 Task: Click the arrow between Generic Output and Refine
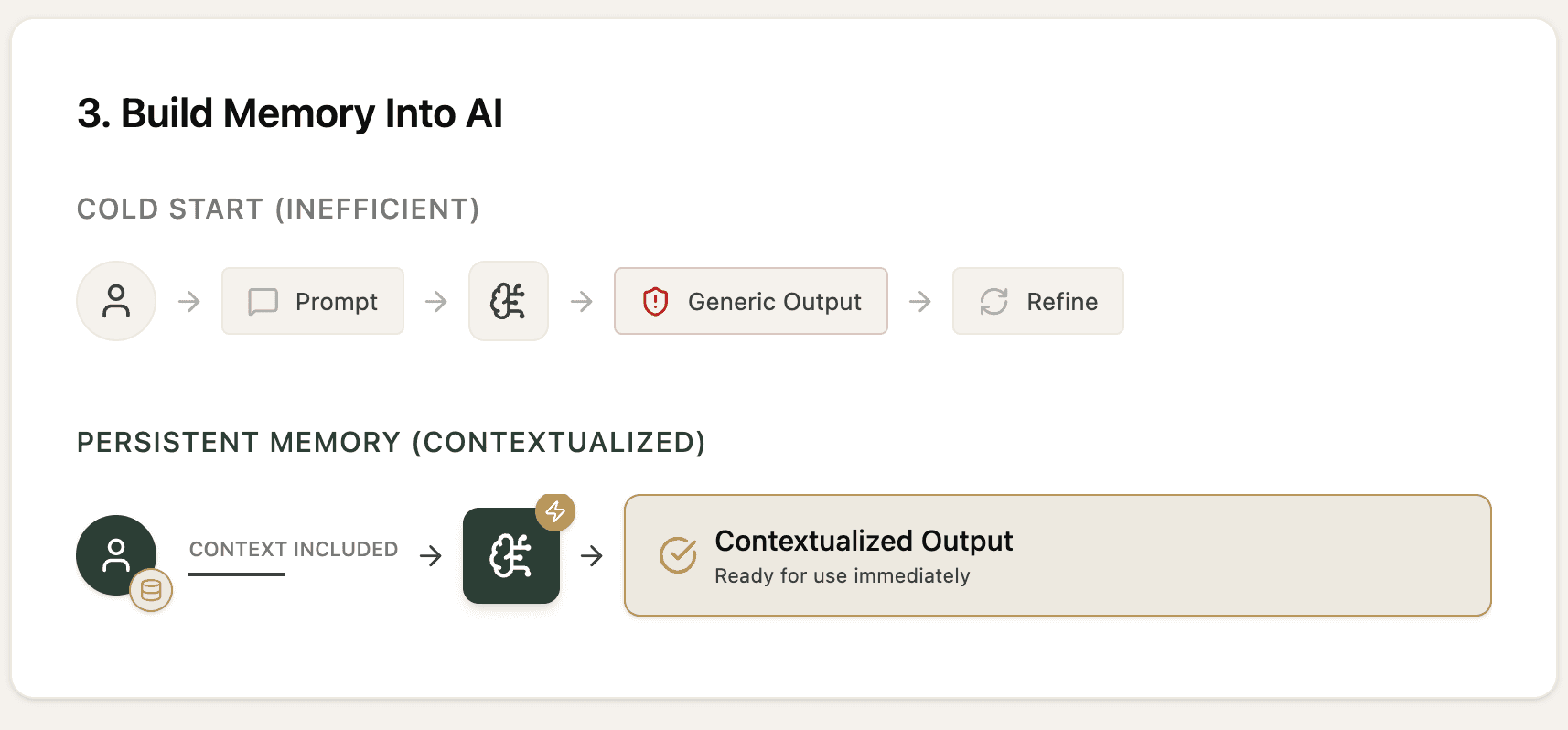920,301
